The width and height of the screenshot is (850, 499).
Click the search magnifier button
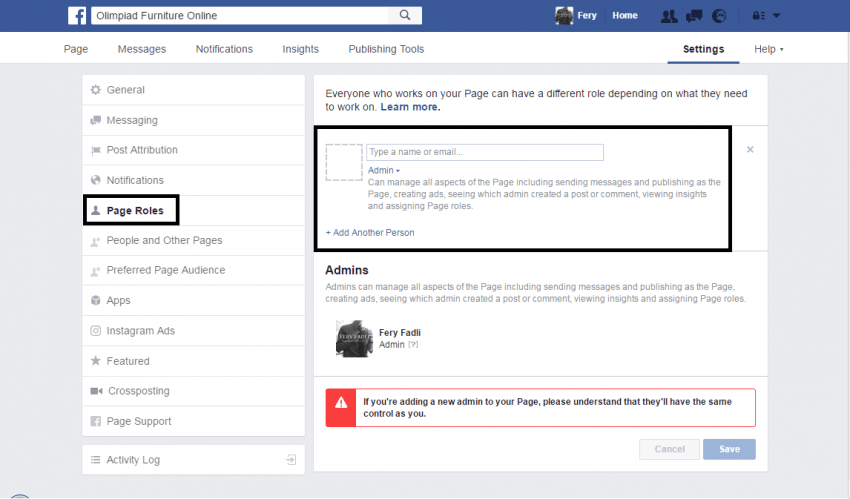[405, 16]
